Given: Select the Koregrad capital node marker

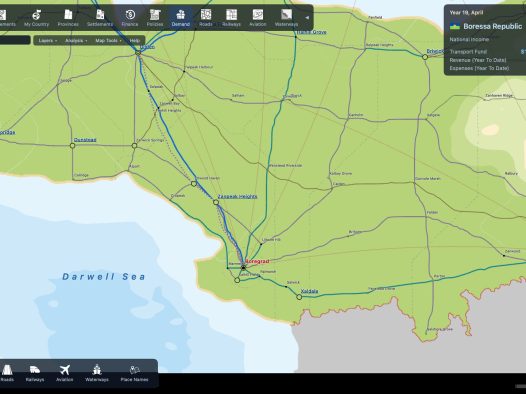Looking at the screenshot, I should click(x=244, y=268).
